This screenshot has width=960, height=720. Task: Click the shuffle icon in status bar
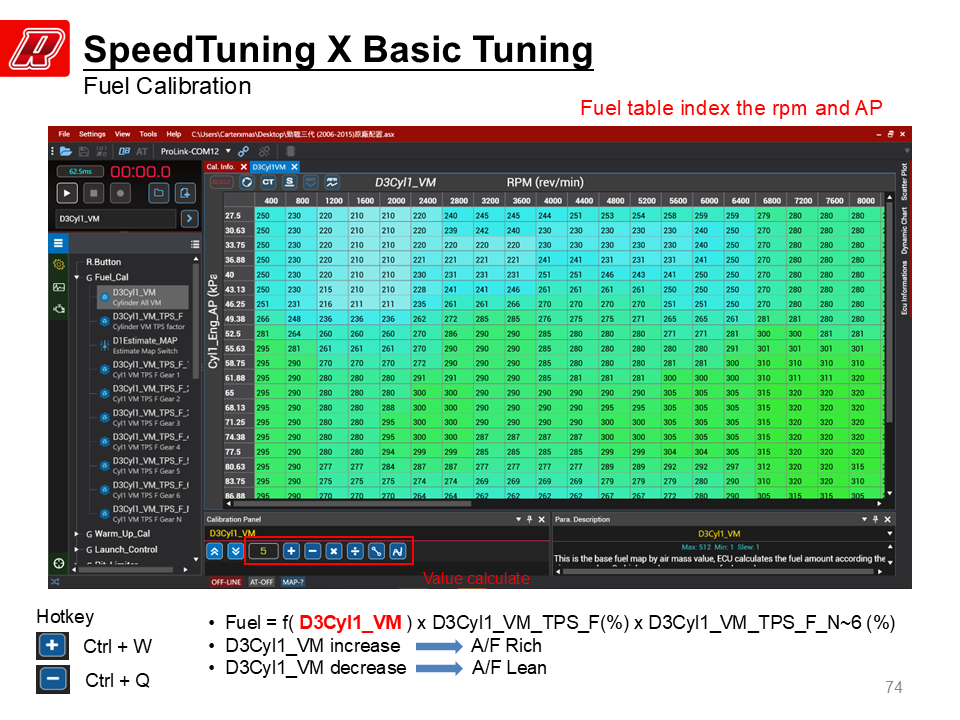pyautogui.click(x=55, y=582)
